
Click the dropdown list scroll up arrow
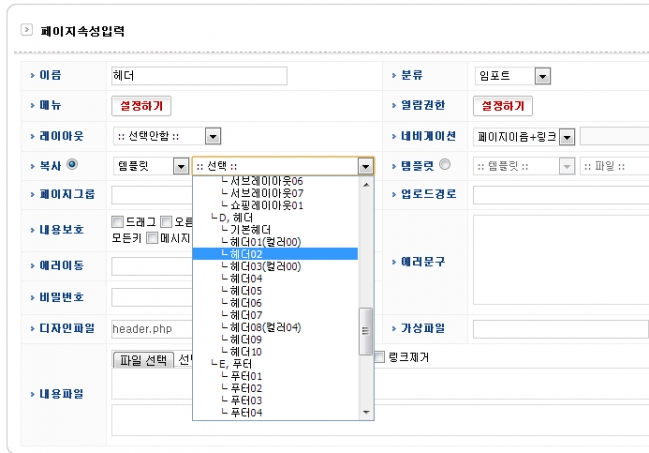click(366, 185)
